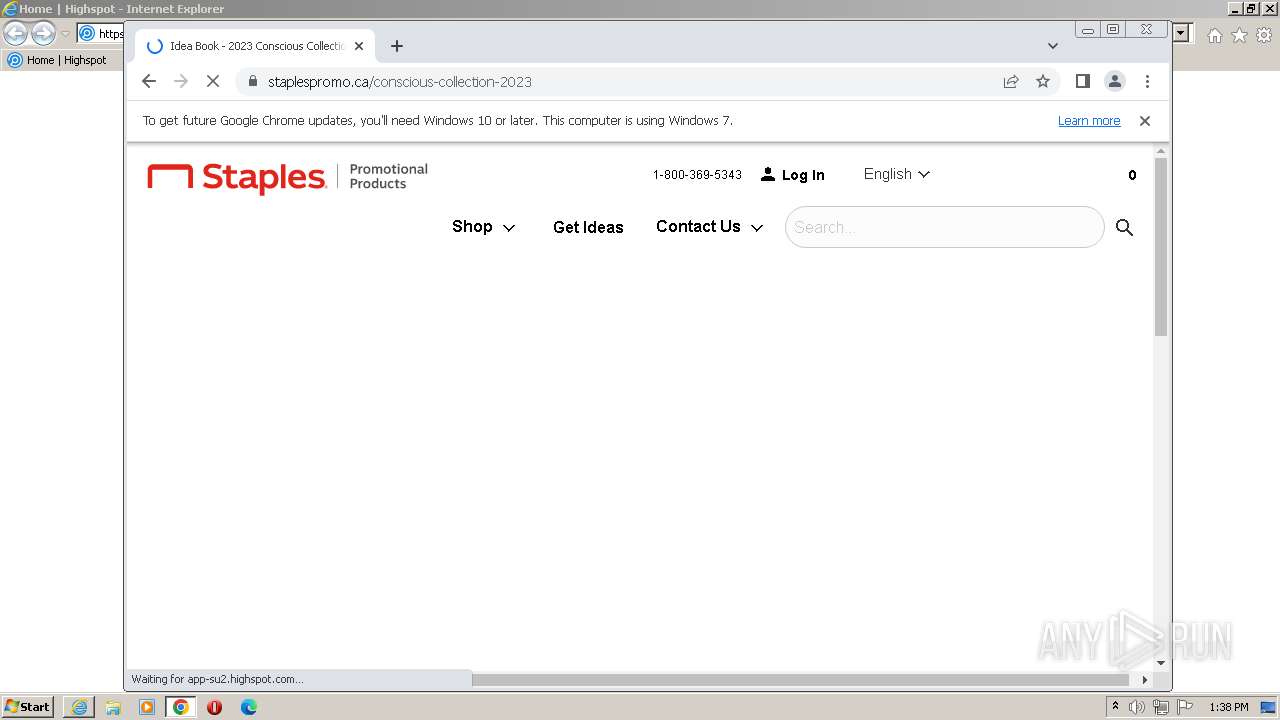Close the Idea Book tab
This screenshot has width=1280, height=720.
pos(359,46)
